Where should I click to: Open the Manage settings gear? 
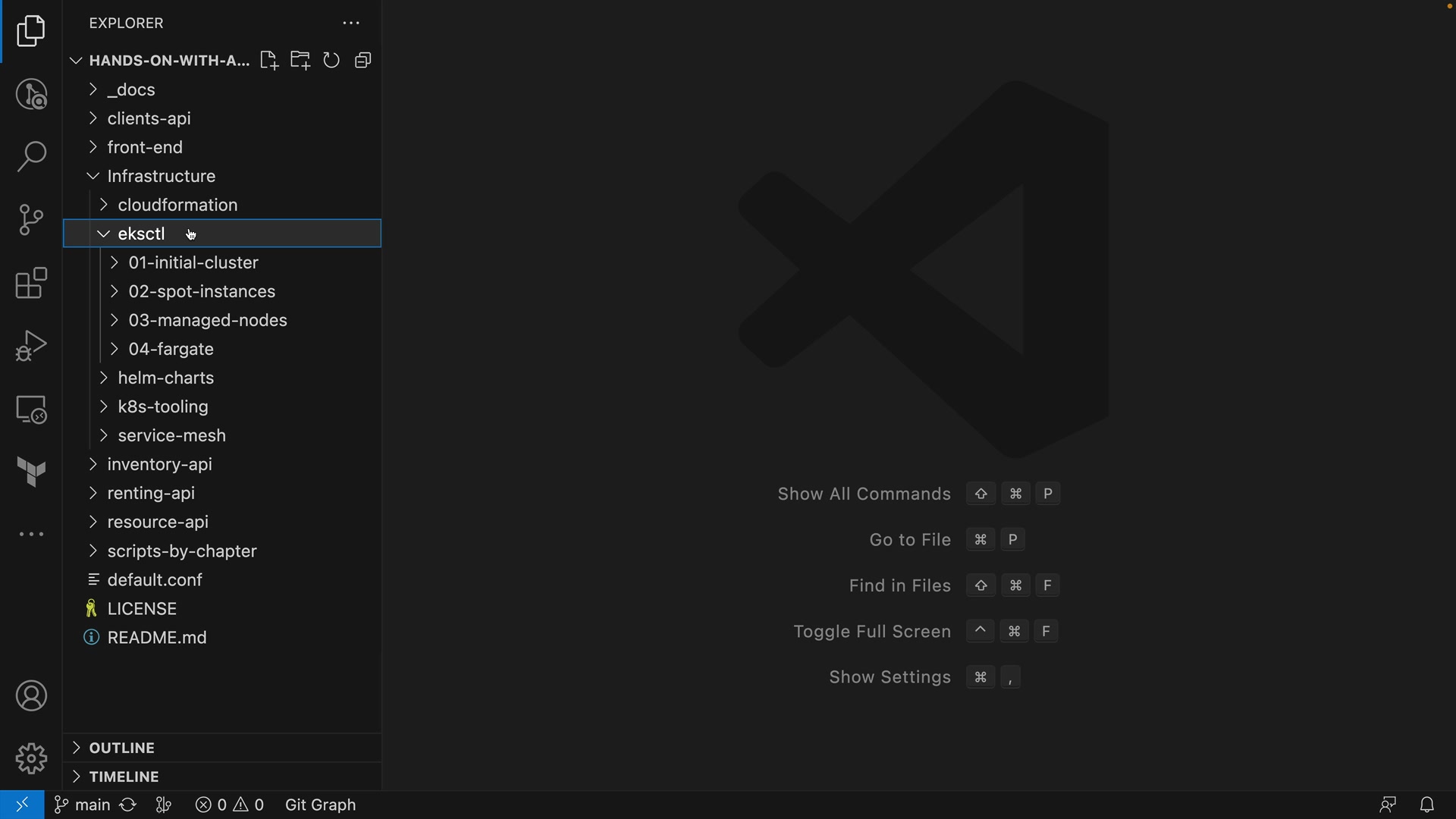click(x=31, y=758)
